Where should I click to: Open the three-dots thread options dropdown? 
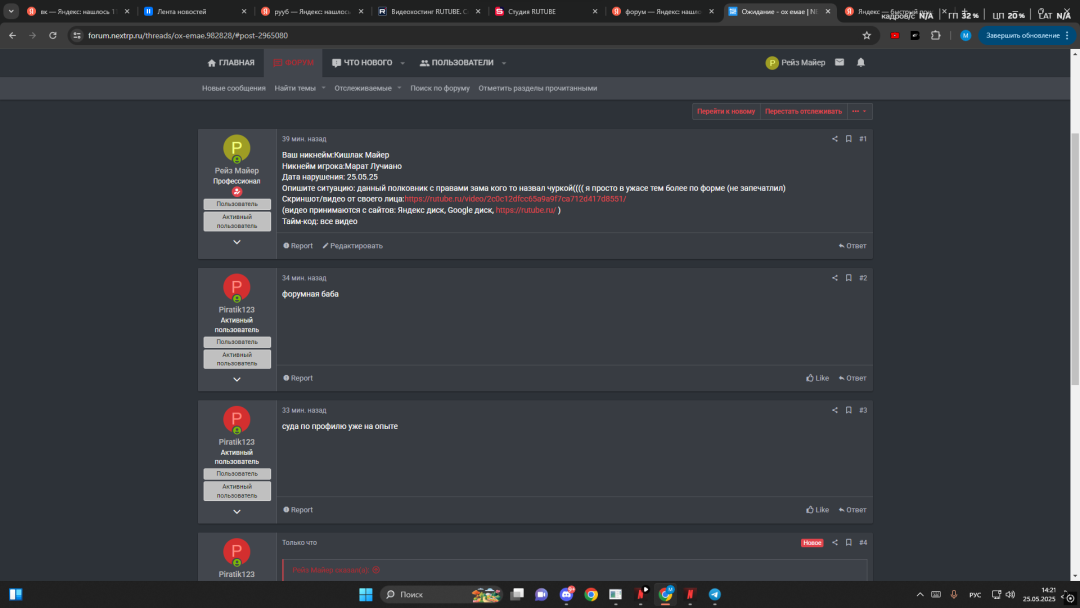[859, 111]
